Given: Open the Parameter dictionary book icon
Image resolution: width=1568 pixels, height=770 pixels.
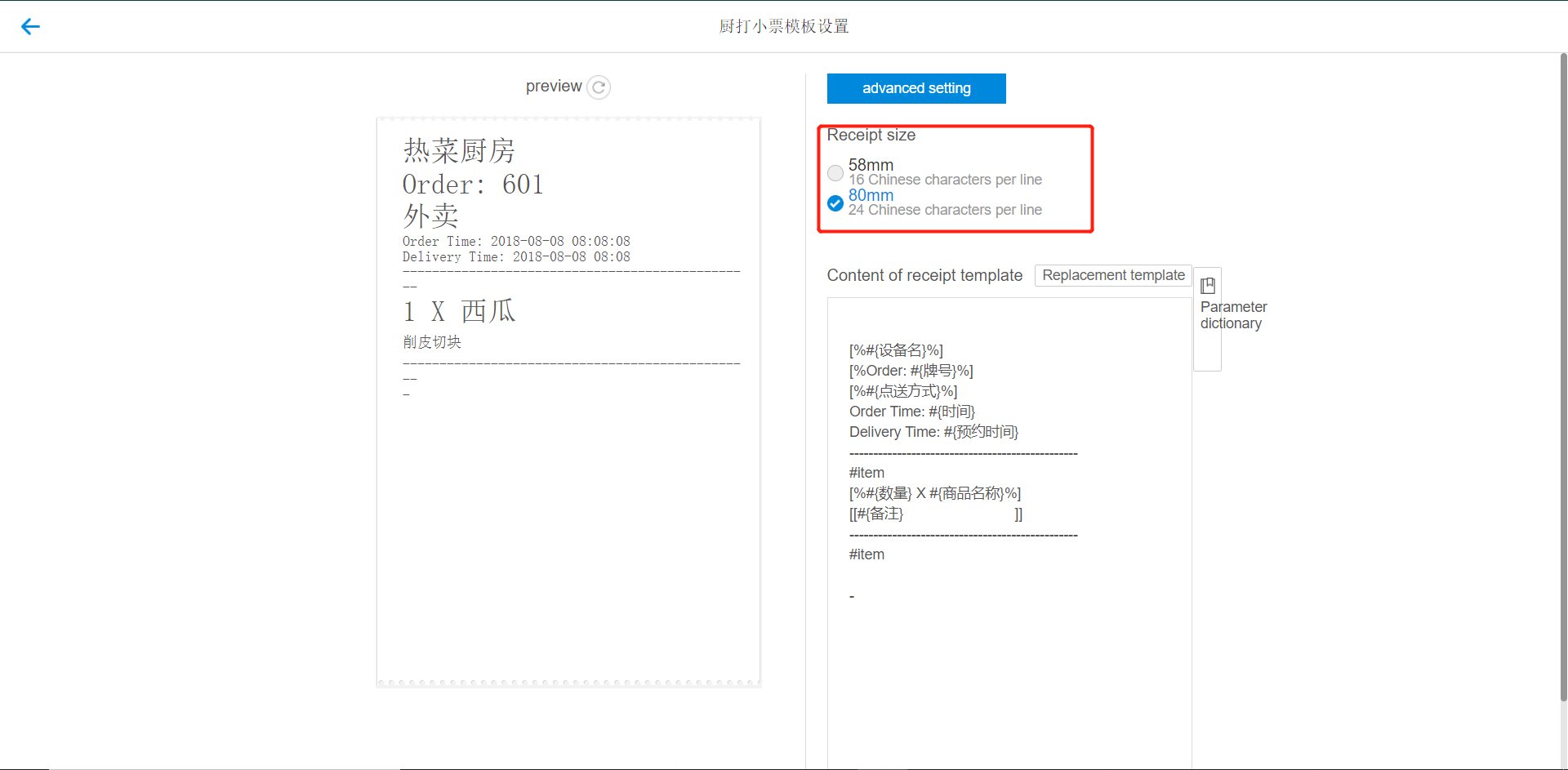Looking at the screenshot, I should (1208, 286).
